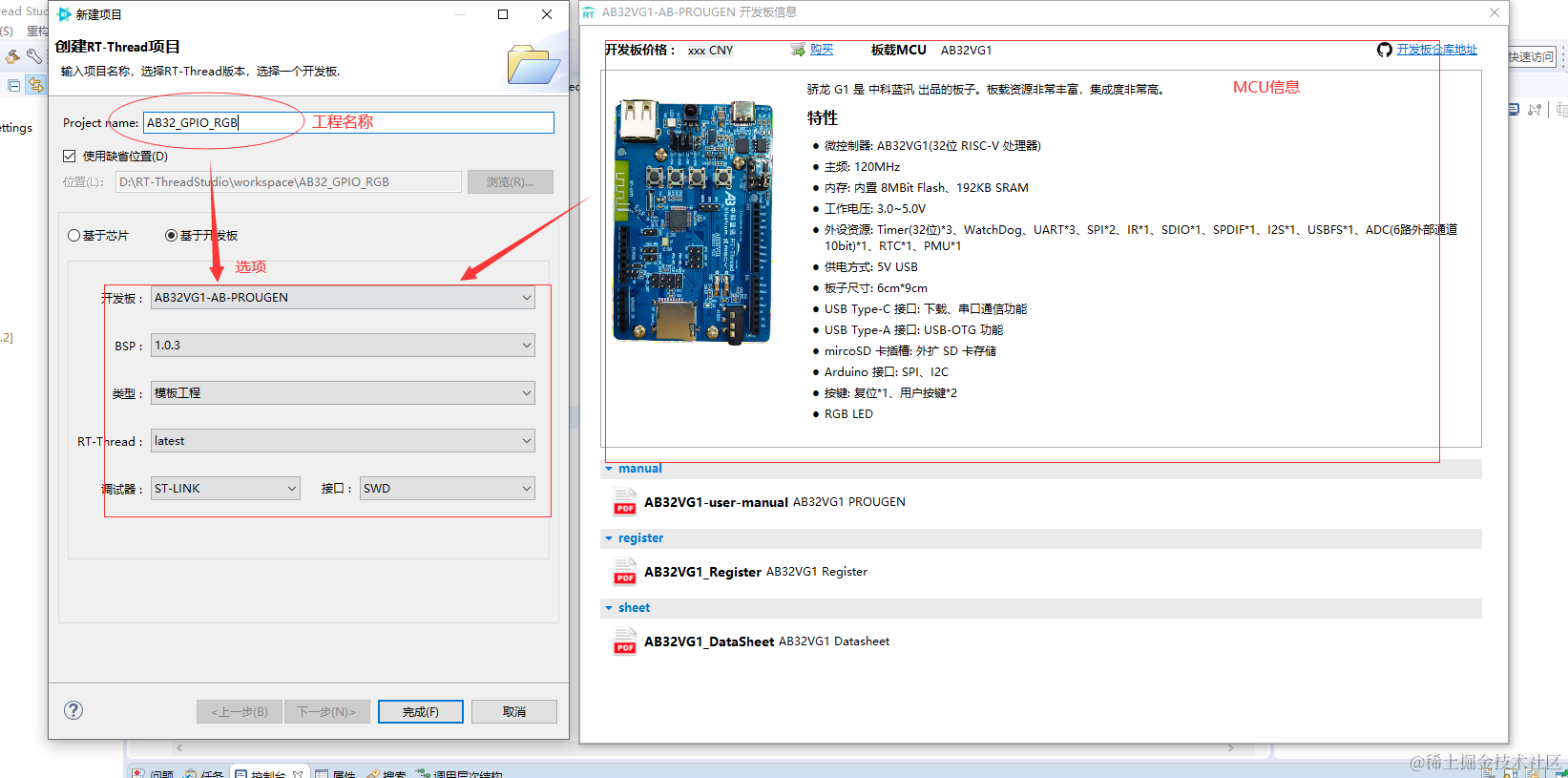The height and width of the screenshot is (778, 1568).
Task: Click the RT icon of 开发板信息 window
Action: click(x=589, y=12)
